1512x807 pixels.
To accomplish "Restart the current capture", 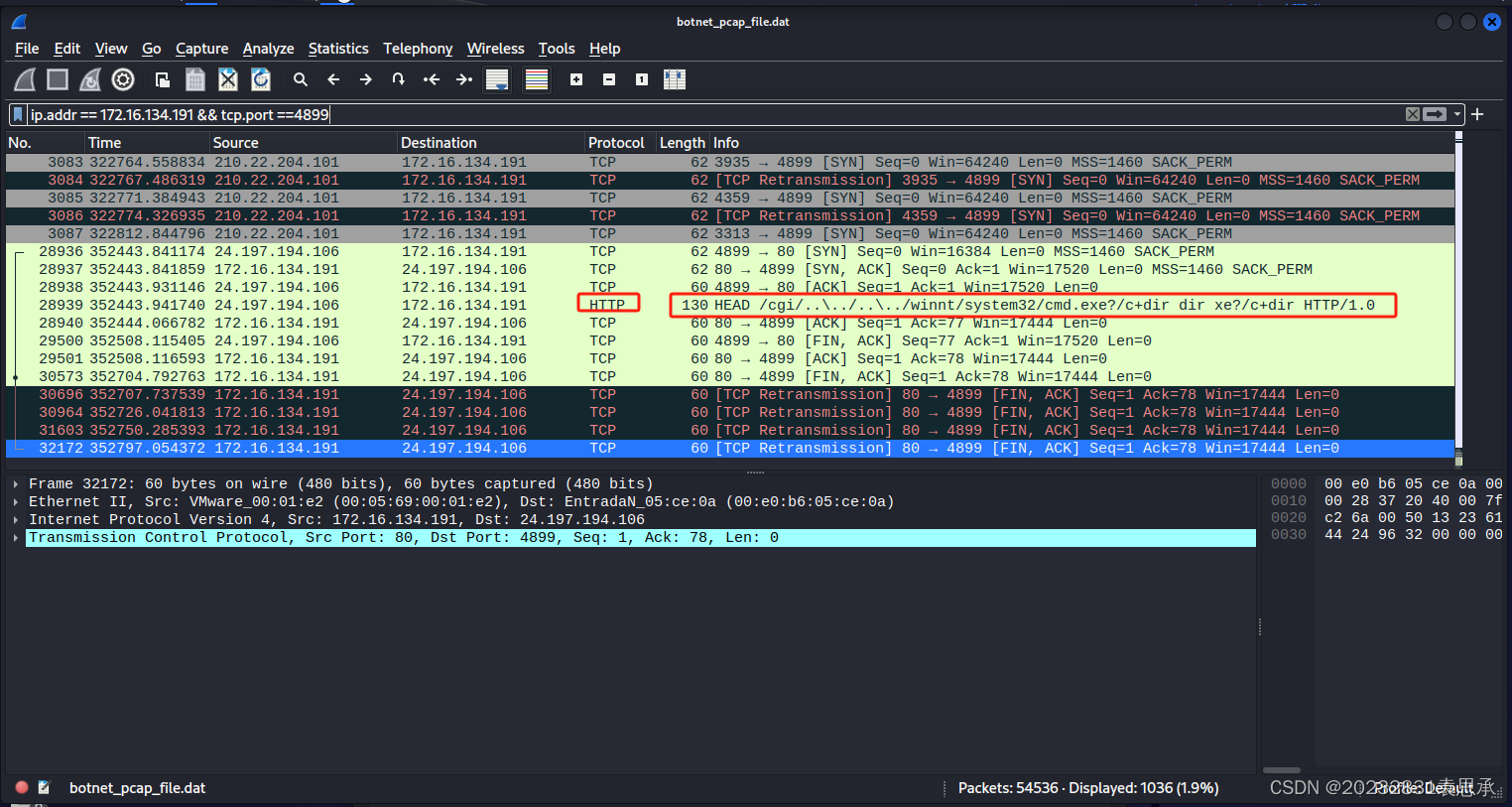I will pos(90,79).
